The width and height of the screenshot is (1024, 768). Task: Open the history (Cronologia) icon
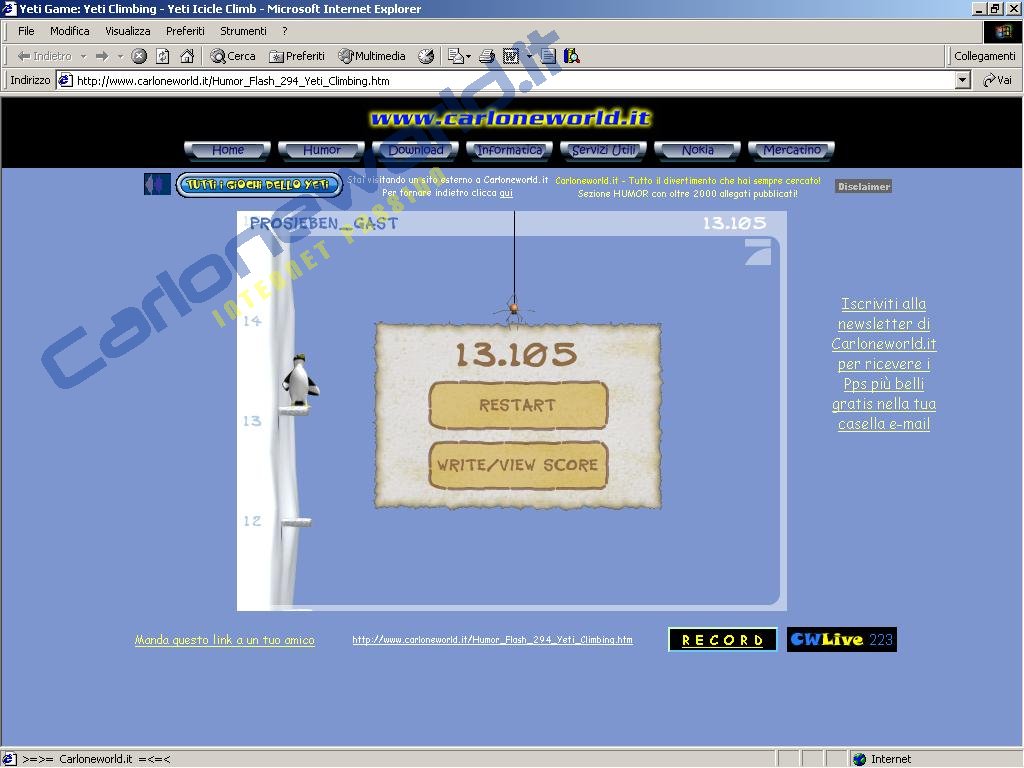click(x=426, y=56)
